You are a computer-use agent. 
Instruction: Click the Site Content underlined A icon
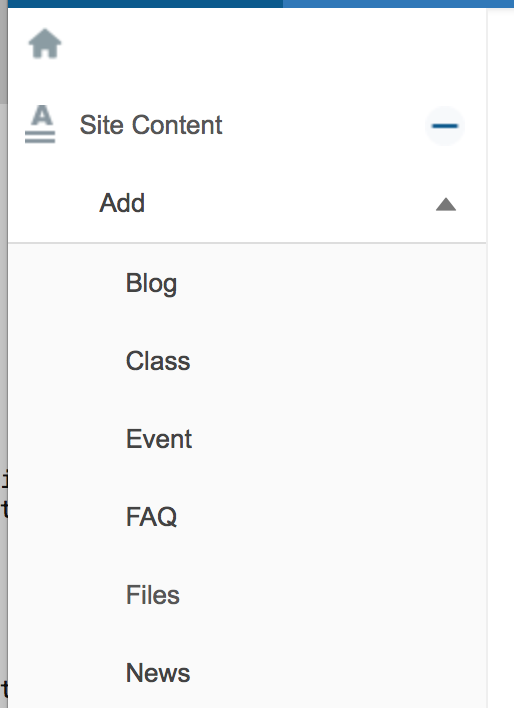[x=40, y=124]
